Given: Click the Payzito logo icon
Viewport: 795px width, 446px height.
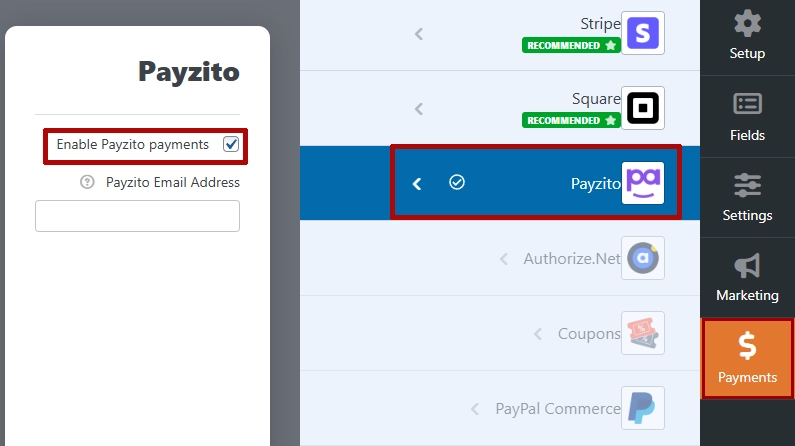Looking at the screenshot, I should (642, 183).
